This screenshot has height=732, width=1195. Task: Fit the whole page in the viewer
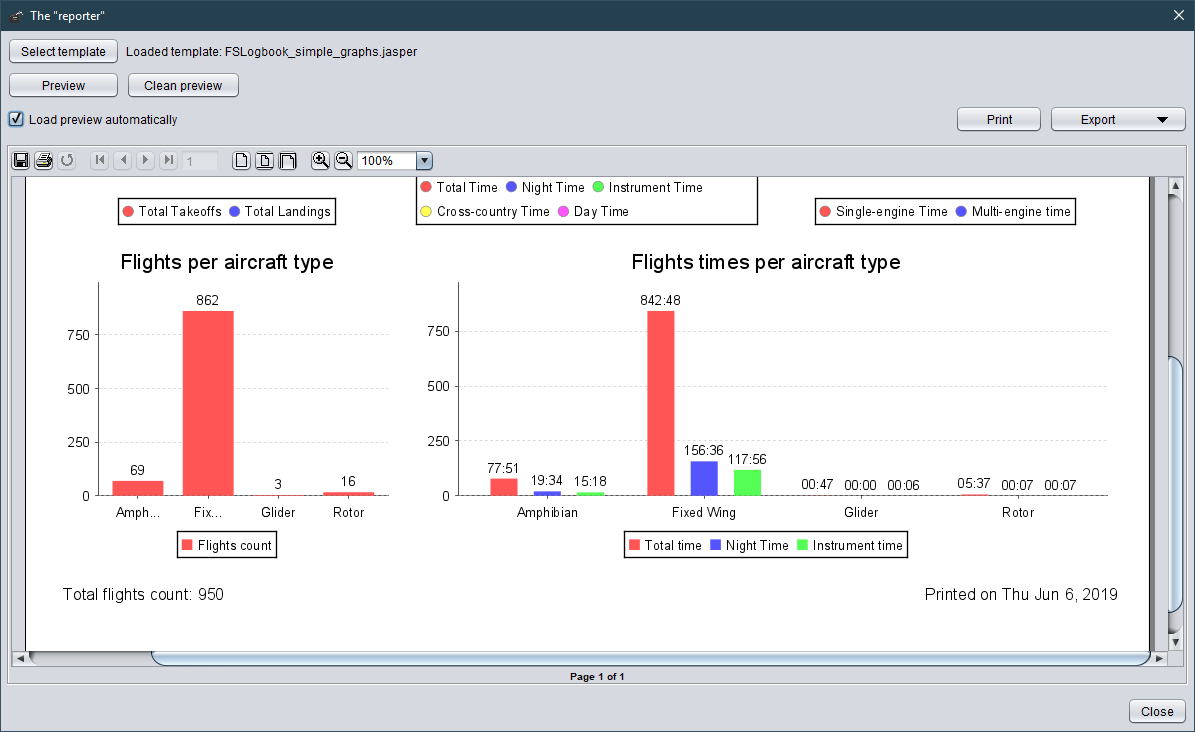264,160
